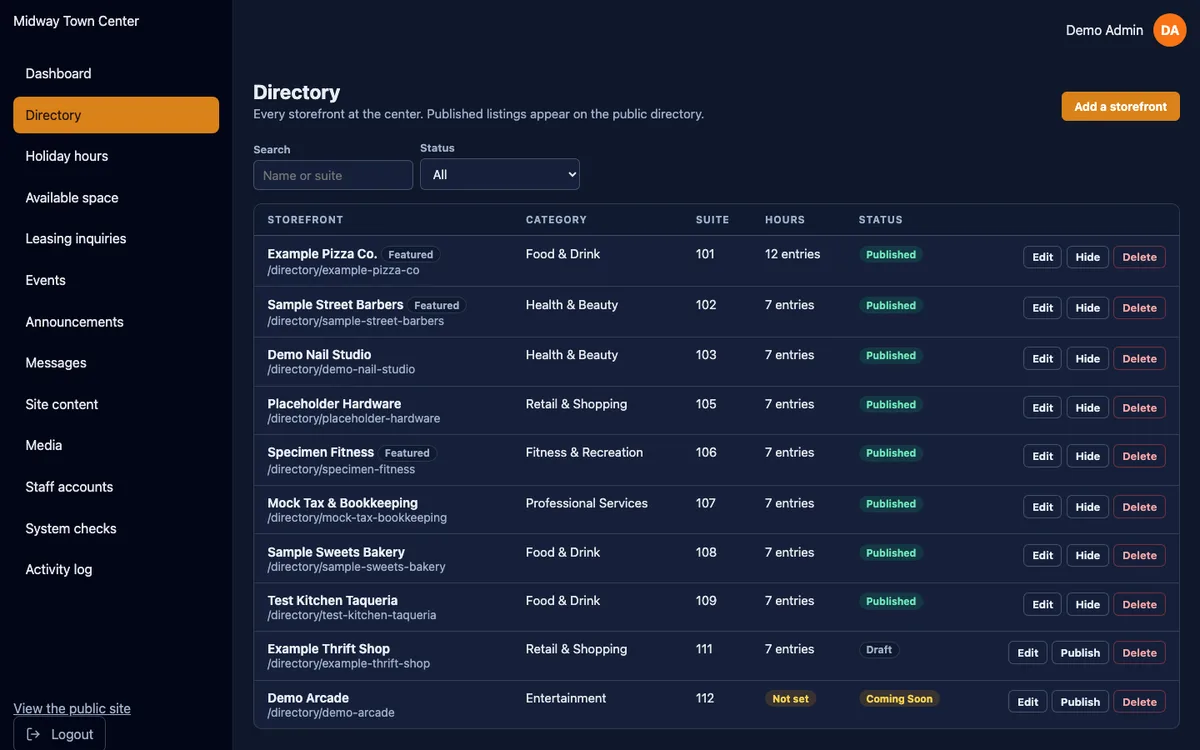Delete Example Pizza Co. listing
The image size is (1200, 750).
pos(1139,257)
